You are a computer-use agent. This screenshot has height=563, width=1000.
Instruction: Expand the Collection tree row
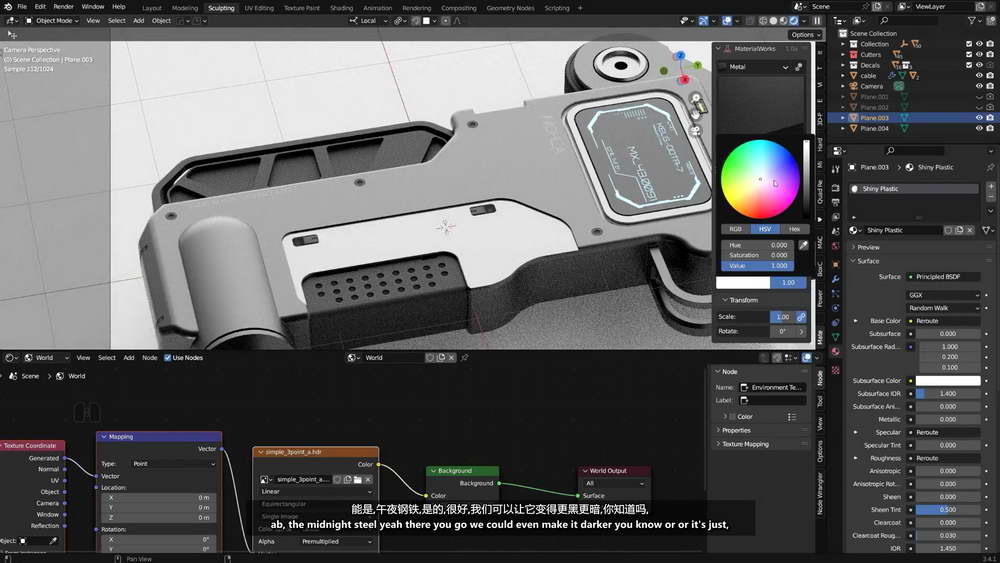[x=843, y=44]
